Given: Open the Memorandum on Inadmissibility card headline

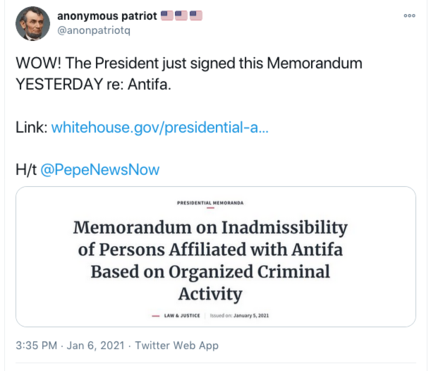Looking at the screenshot, I should click(210, 260).
